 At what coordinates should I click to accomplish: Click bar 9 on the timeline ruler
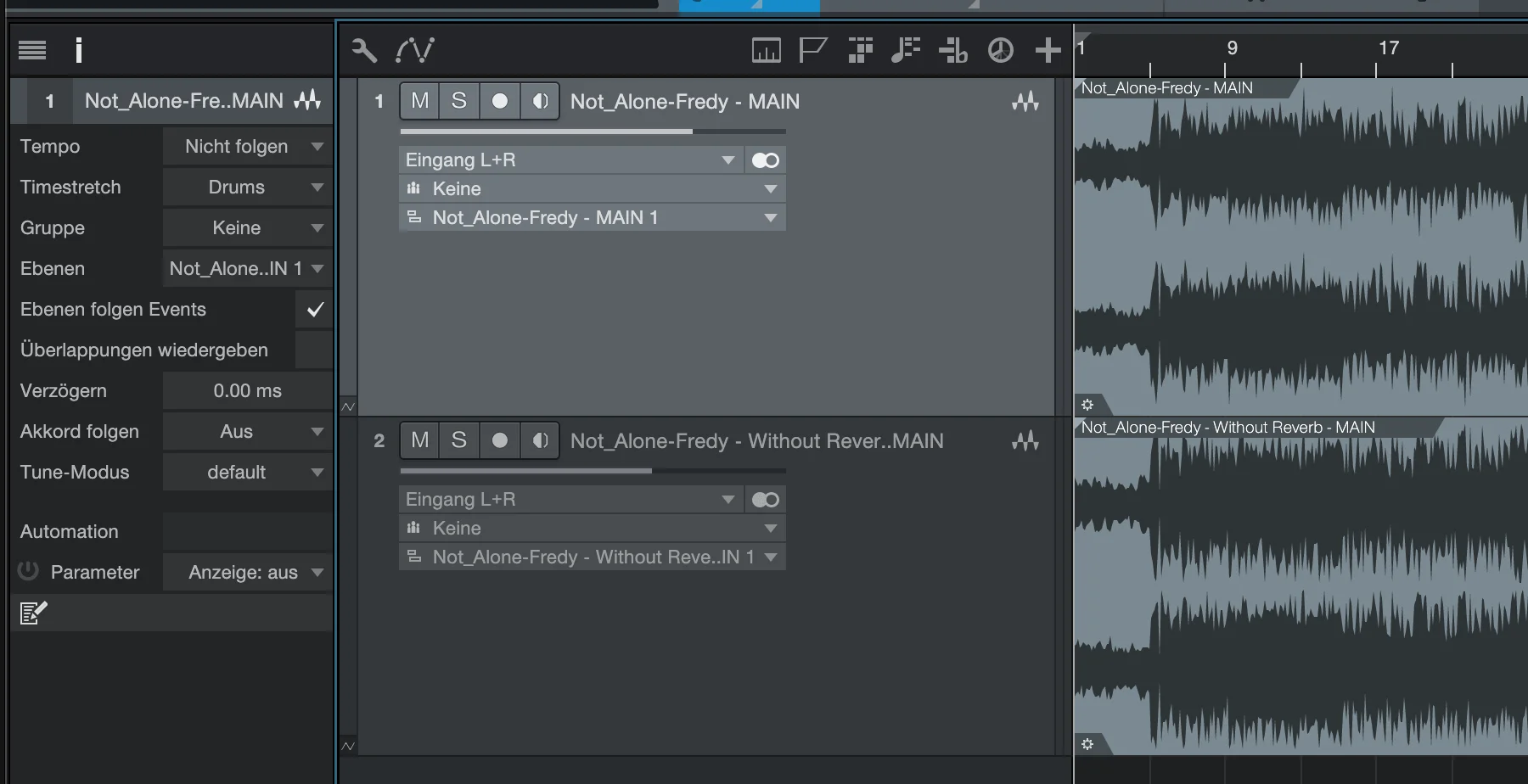pyautogui.click(x=1232, y=48)
